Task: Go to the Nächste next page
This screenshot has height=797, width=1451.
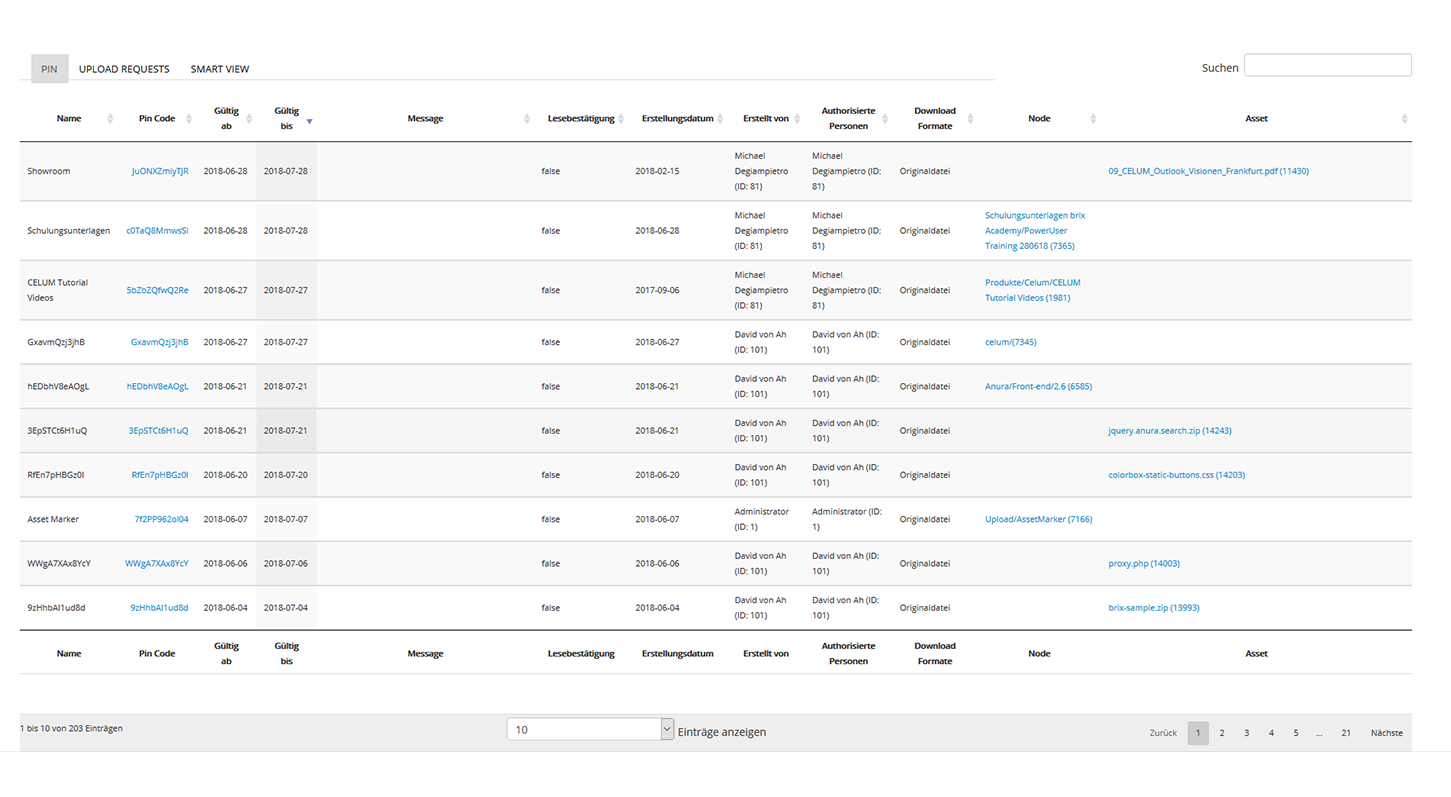Action: tap(1387, 733)
